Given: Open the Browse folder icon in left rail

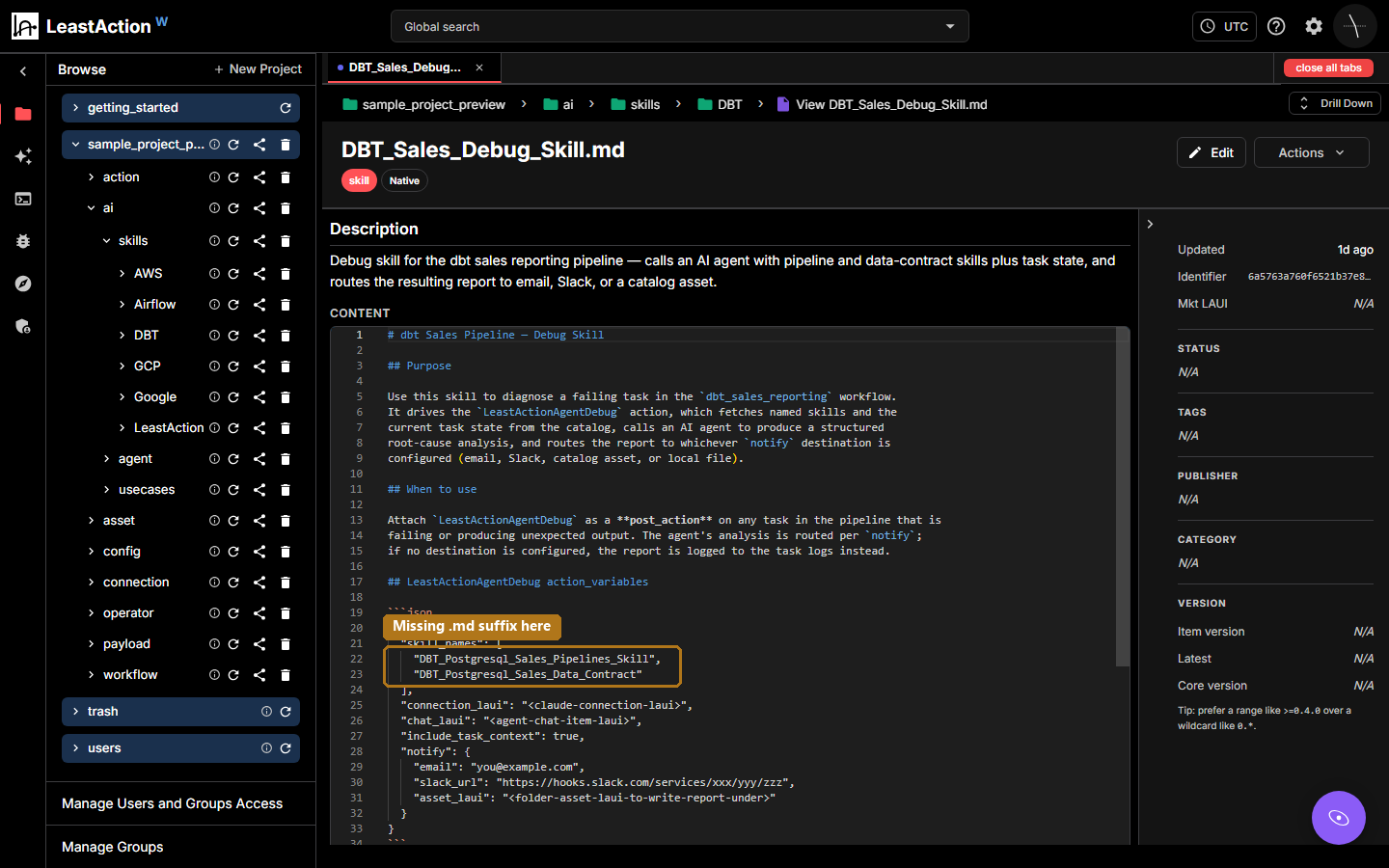Looking at the screenshot, I should point(23,114).
